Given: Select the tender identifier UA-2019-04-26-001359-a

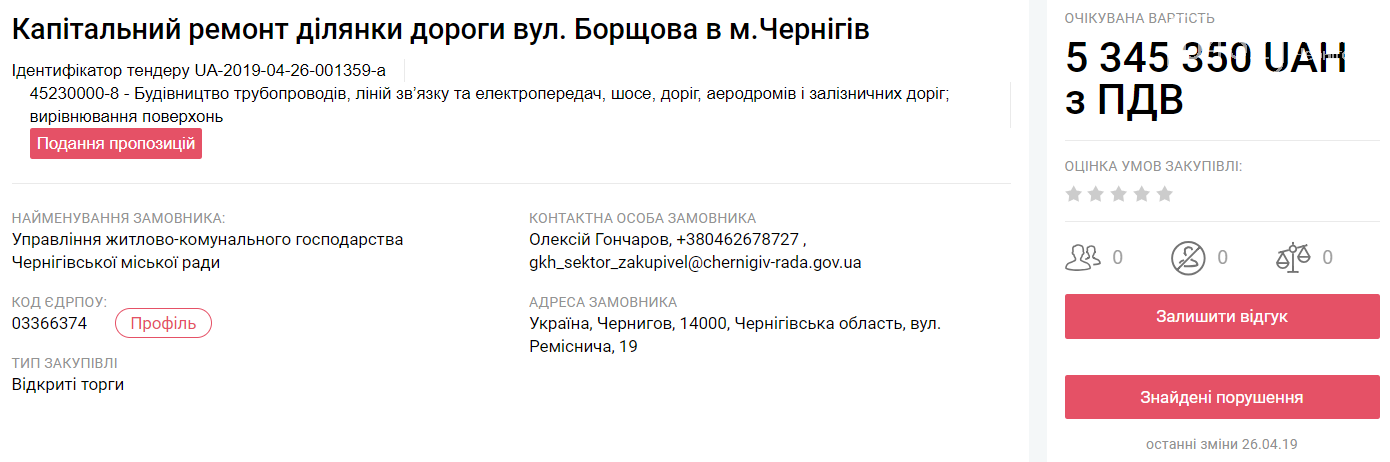Looking at the screenshot, I should 290,70.
